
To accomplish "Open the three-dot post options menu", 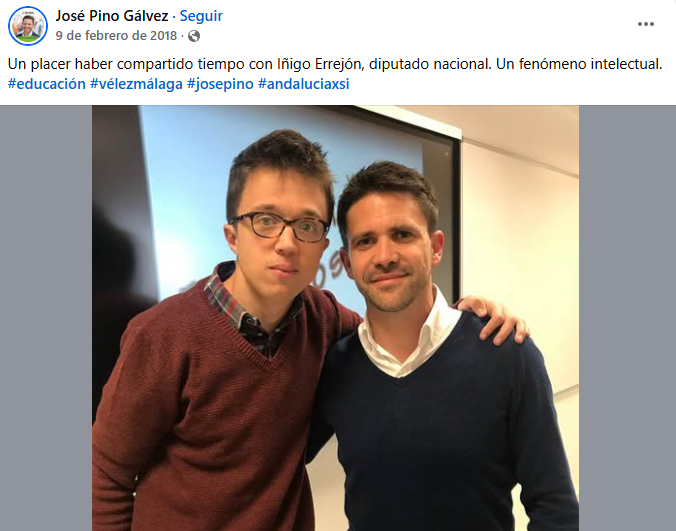I will tap(645, 24).
